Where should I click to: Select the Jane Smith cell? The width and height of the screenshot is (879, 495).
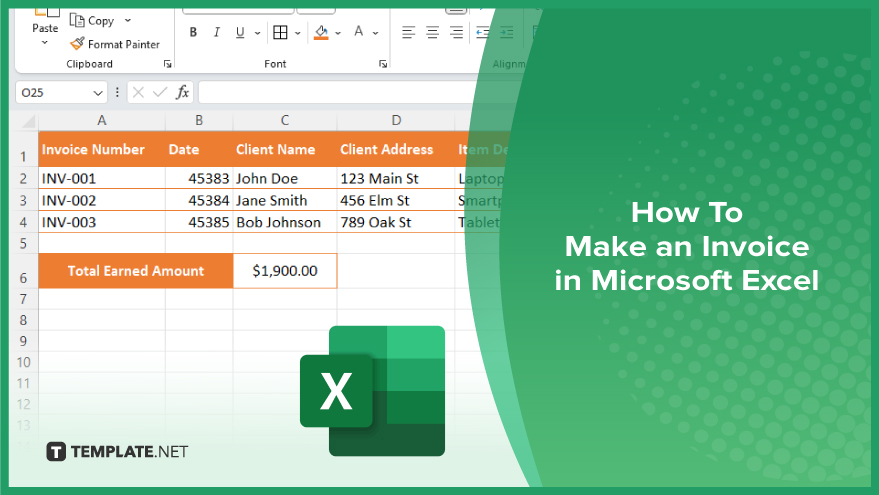[285, 200]
